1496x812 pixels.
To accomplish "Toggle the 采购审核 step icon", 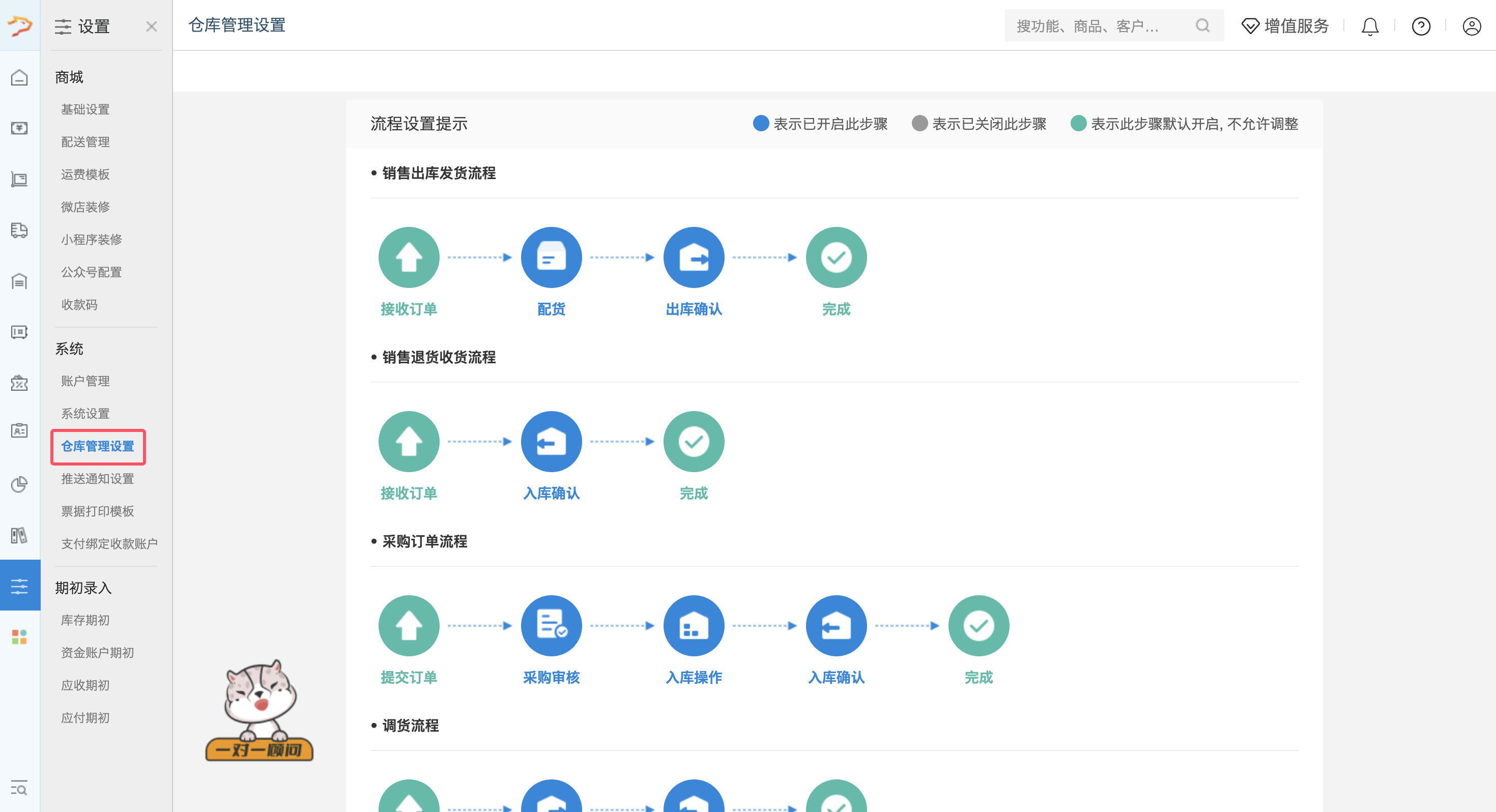I will coord(551,626).
